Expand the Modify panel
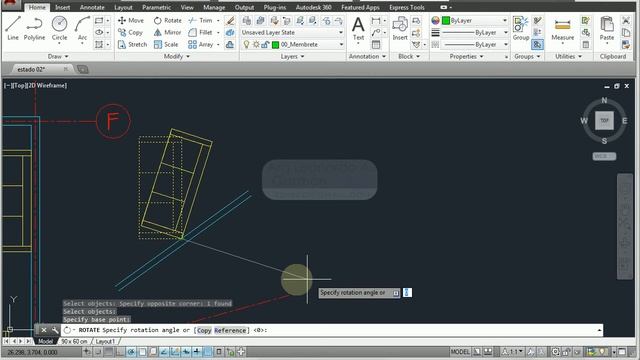This screenshot has height=360, width=640. [x=176, y=56]
